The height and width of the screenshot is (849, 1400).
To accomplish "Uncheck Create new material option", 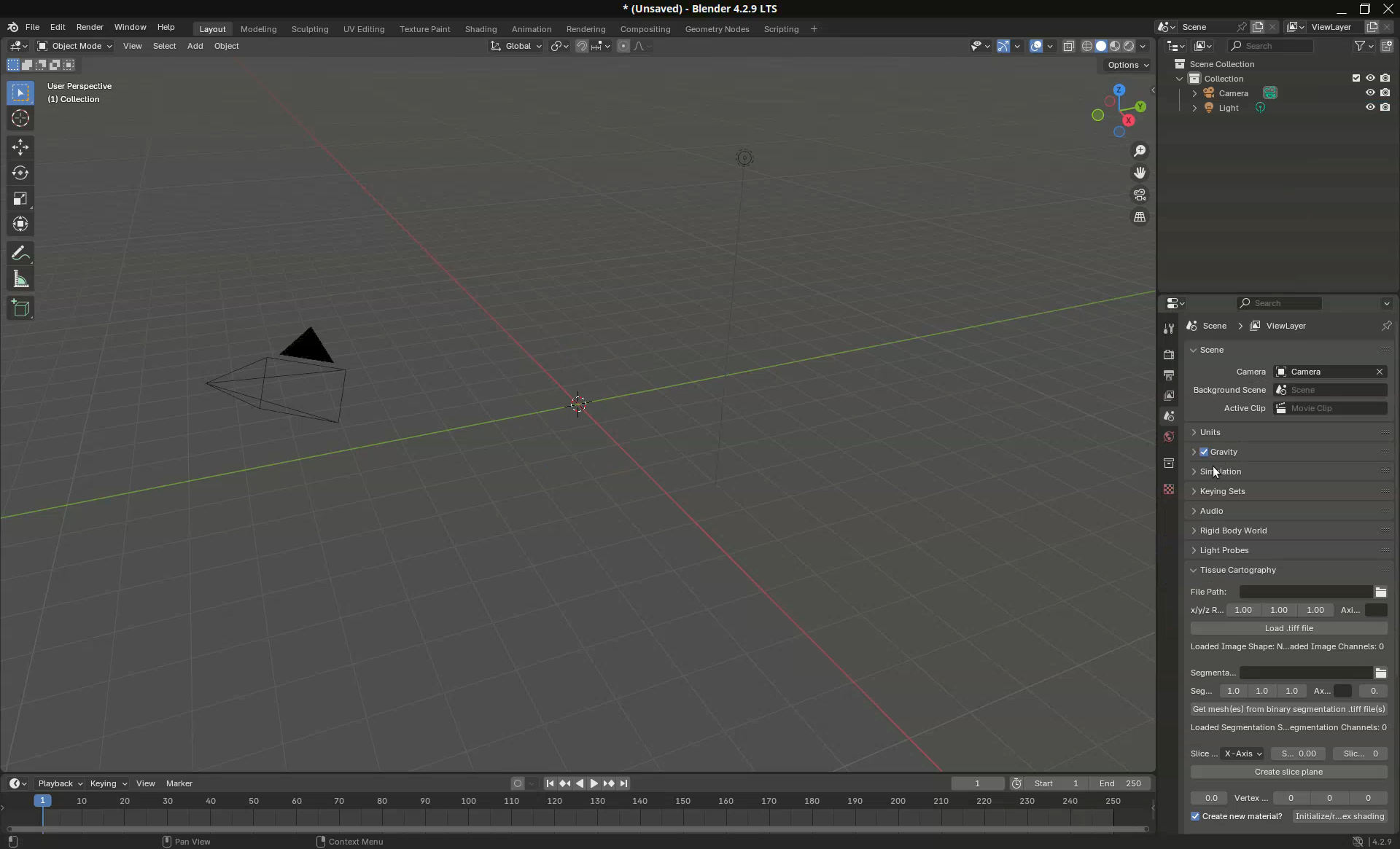I will (1195, 816).
